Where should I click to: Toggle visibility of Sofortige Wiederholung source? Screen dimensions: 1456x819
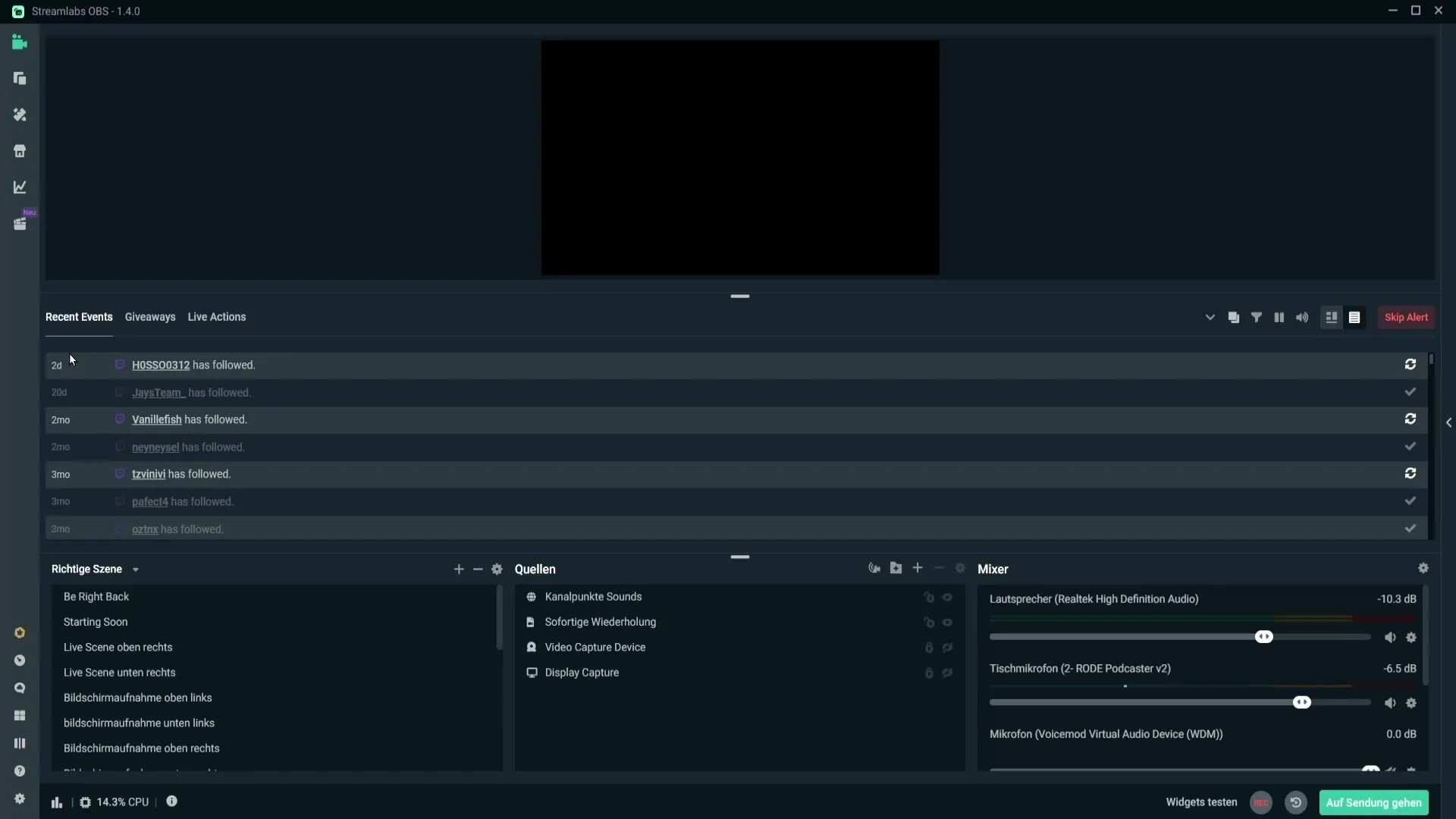pyautogui.click(x=947, y=623)
